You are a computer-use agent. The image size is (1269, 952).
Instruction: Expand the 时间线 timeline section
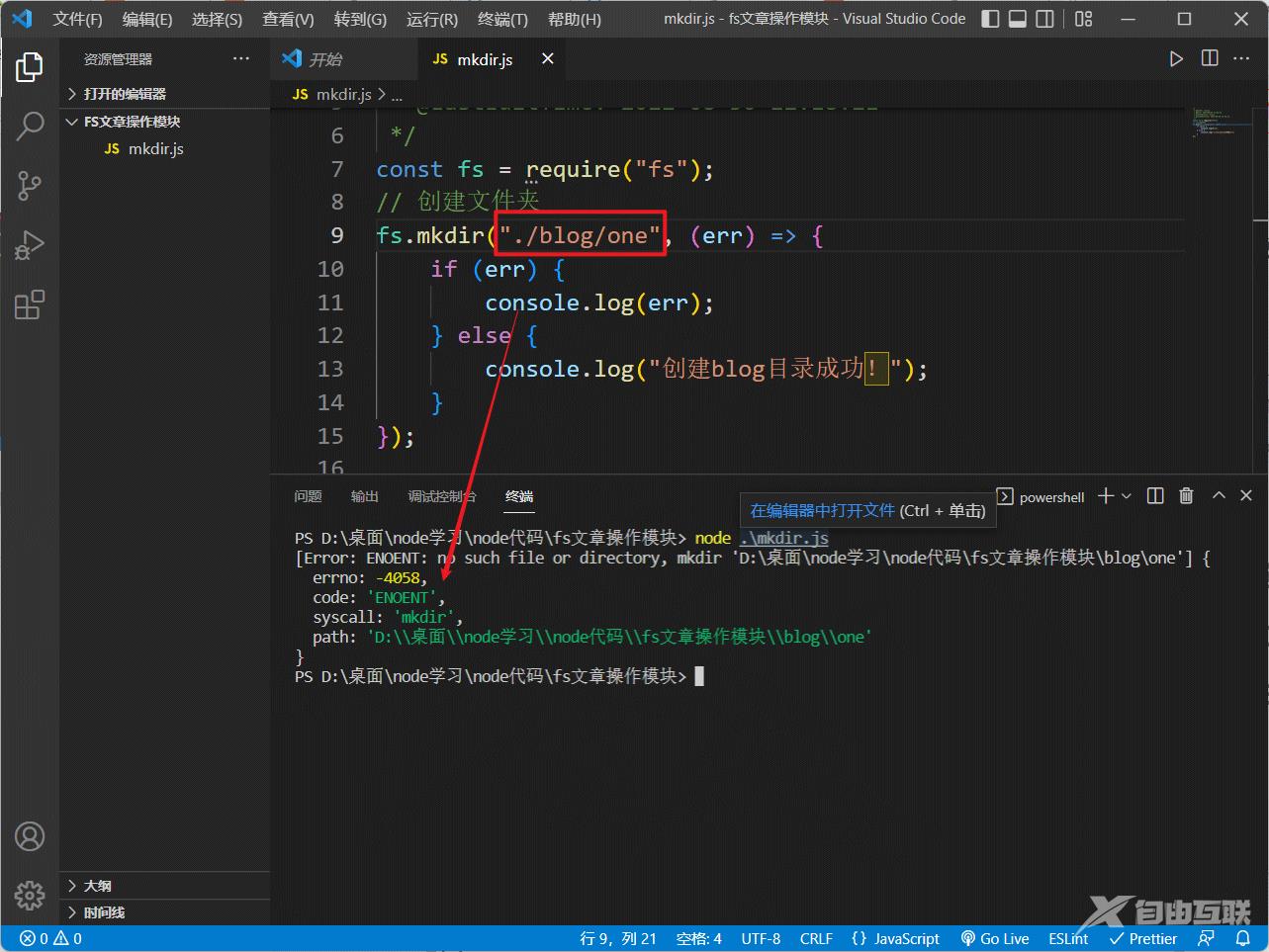click(164, 912)
